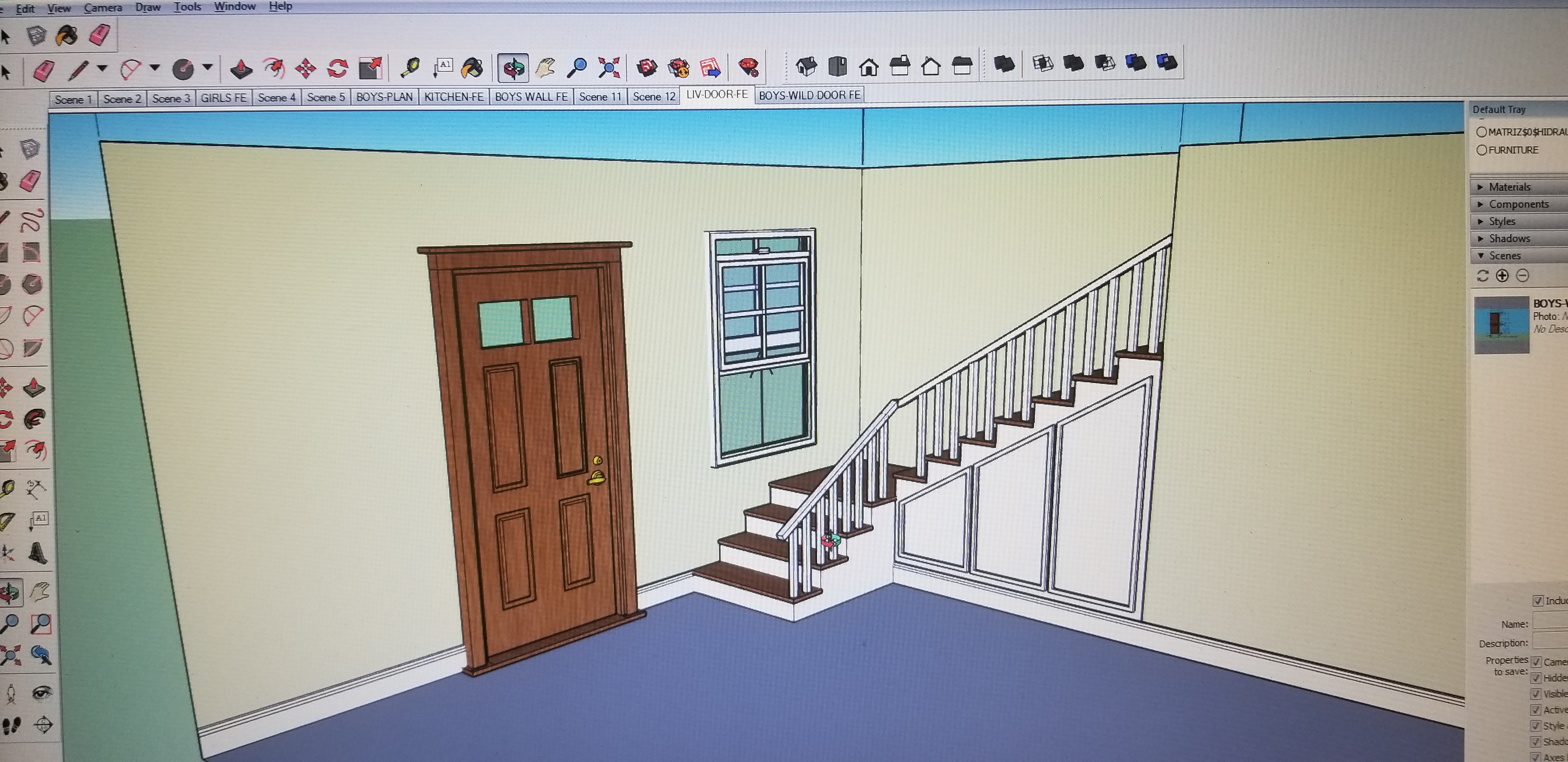This screenshot has height=762, width=1568.
Task: Select Walk footprints tool in left toolbar
Action: [11, 725]
